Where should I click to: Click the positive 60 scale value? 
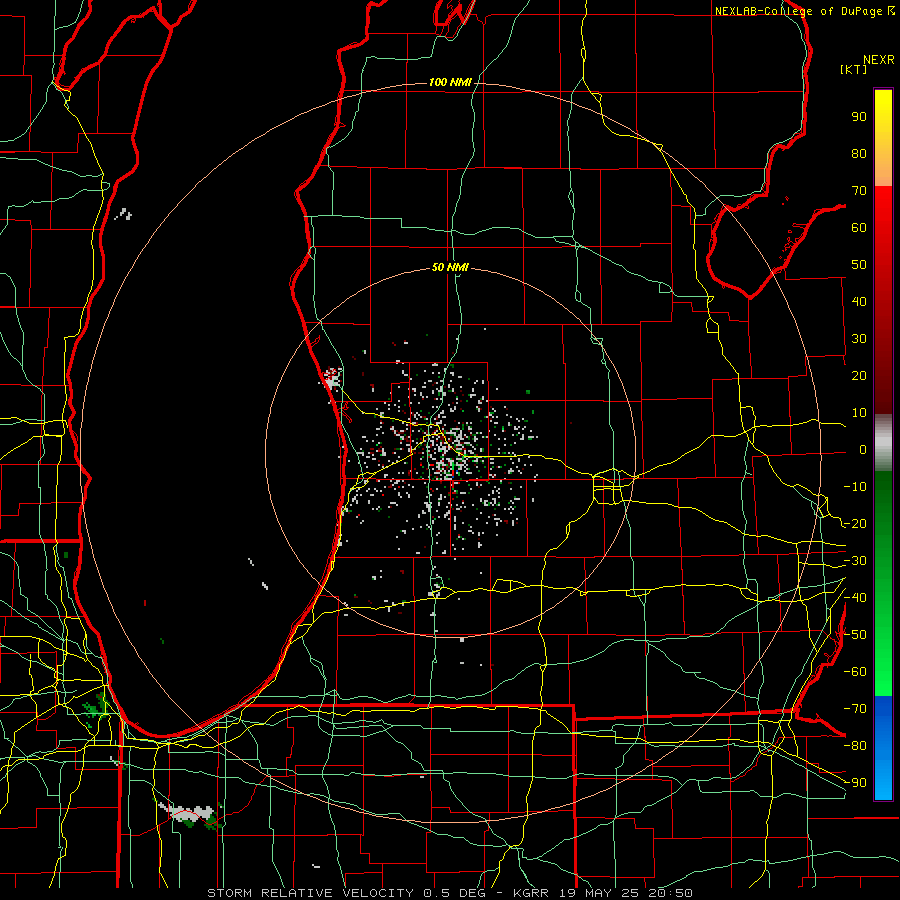click(859, 228)
